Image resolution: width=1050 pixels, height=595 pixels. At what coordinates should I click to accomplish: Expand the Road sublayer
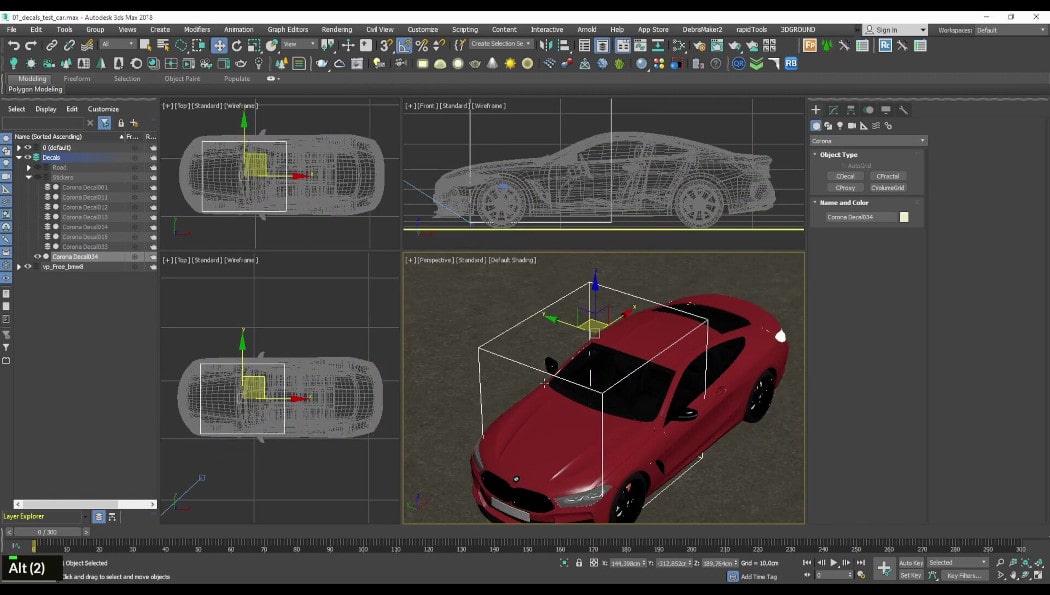pos(29,167)
